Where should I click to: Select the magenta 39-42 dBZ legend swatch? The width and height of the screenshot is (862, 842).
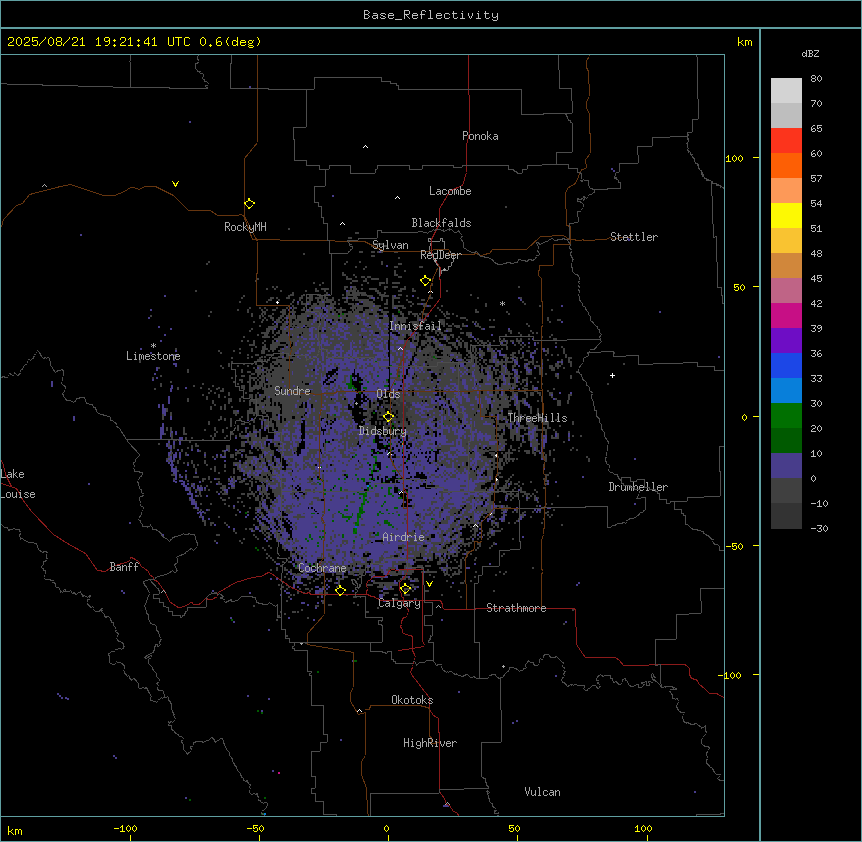[786, 315]
